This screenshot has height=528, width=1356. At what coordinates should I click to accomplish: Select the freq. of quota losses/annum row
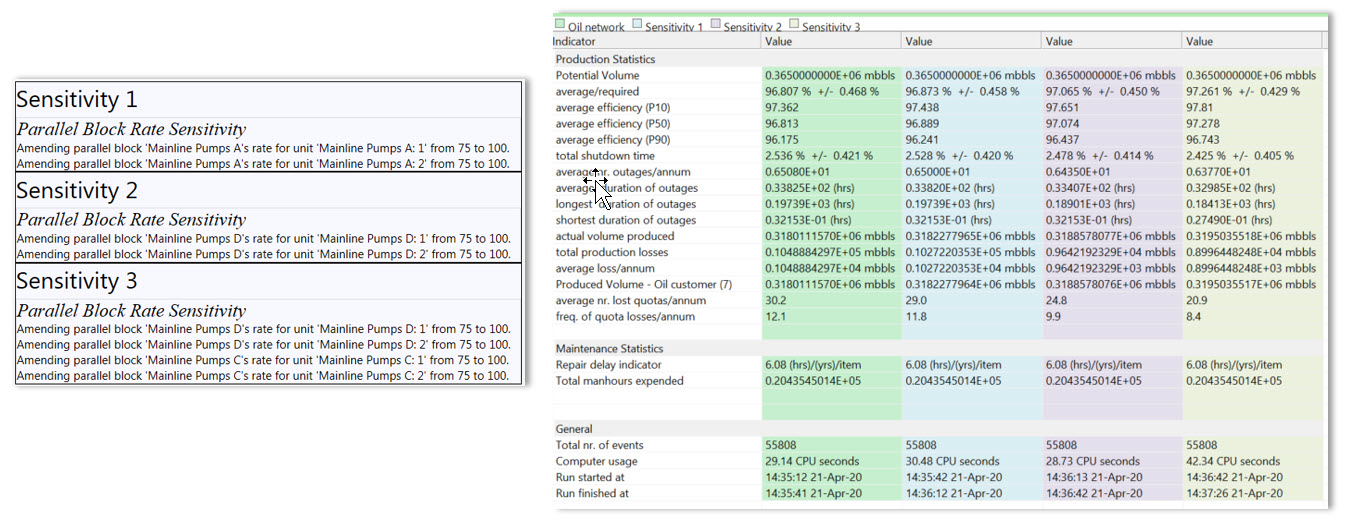click(625, 317)
